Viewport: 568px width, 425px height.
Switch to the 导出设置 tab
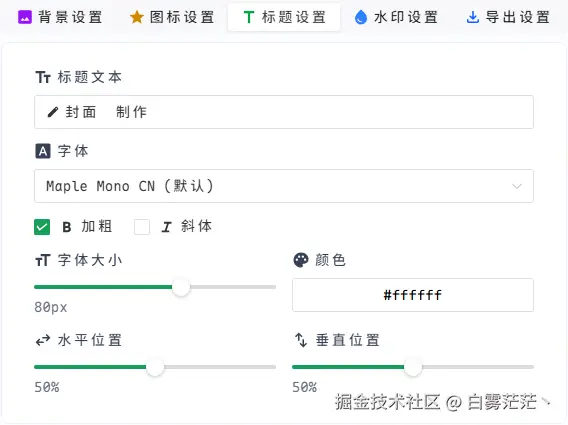pos(508,17)
